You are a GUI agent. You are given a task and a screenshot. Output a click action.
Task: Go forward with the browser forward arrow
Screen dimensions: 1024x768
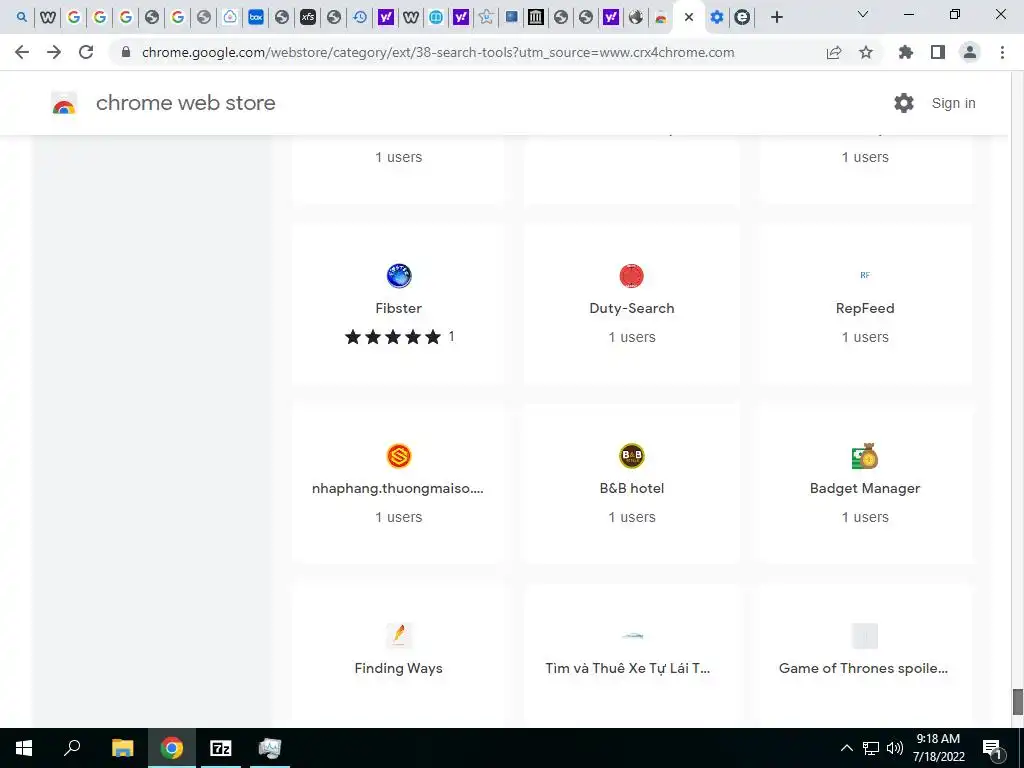click(54, 52)
